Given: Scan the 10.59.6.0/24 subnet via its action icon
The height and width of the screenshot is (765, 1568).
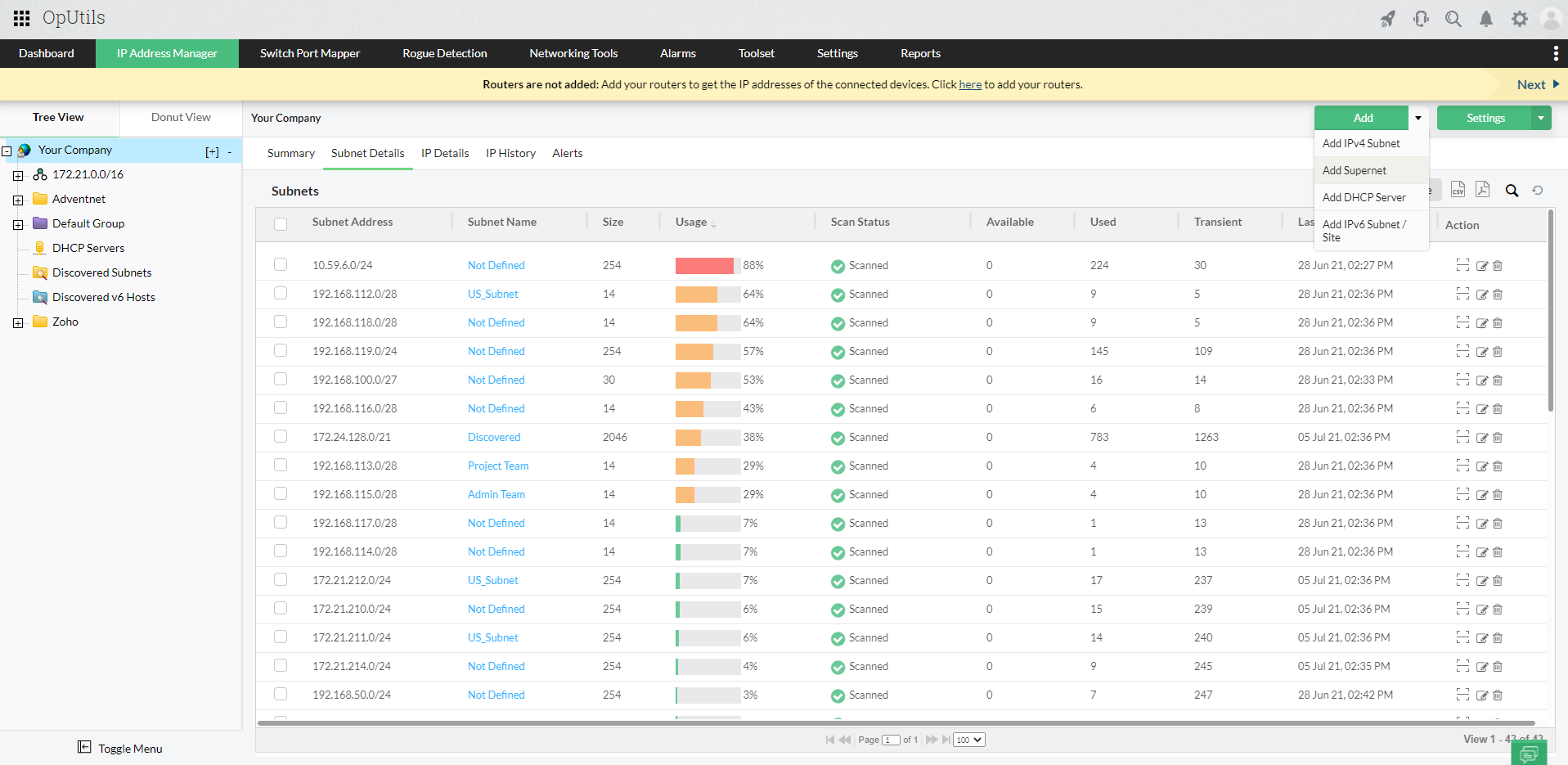Looking at the screenshot, I should 1462,265.
